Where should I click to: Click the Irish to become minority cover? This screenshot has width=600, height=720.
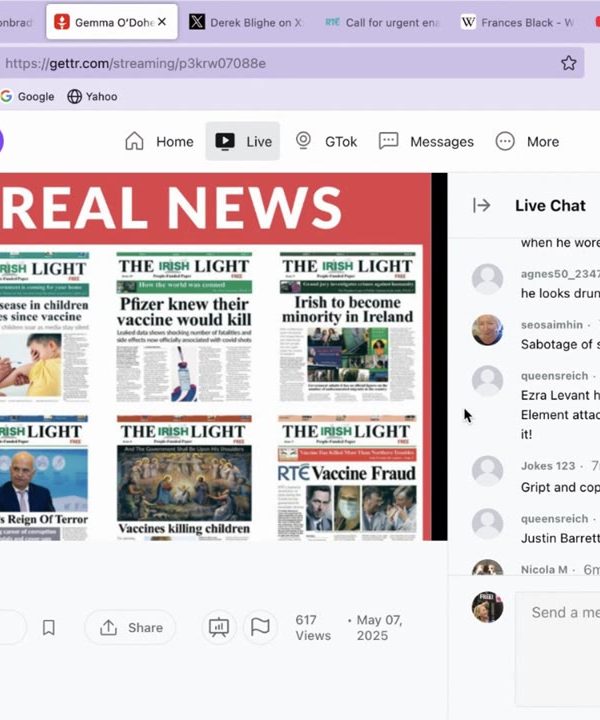pos(348,326)
